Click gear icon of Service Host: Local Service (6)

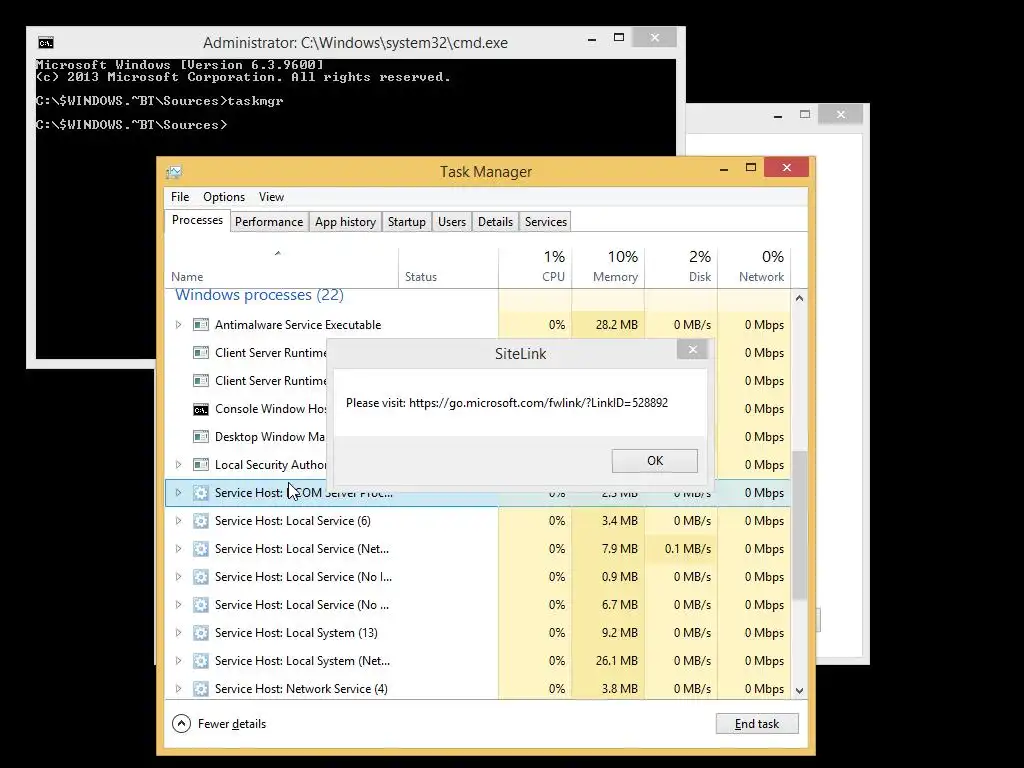(x=201, y=521)
